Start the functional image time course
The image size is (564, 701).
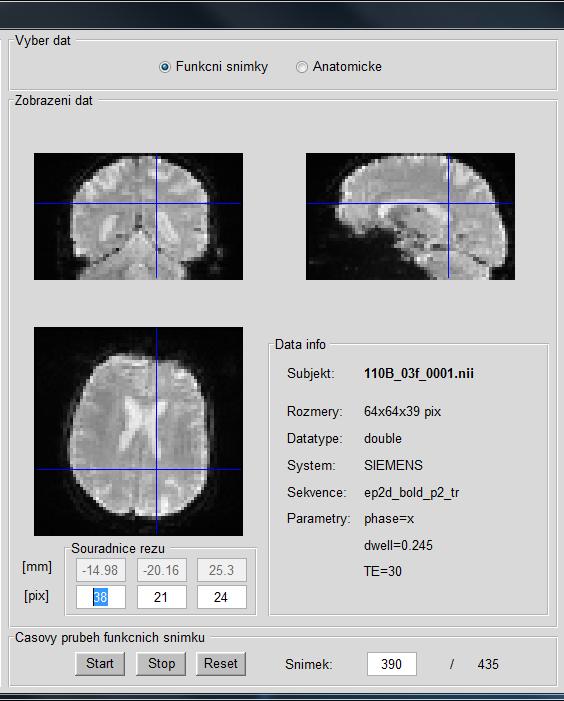tap(100, 663)
